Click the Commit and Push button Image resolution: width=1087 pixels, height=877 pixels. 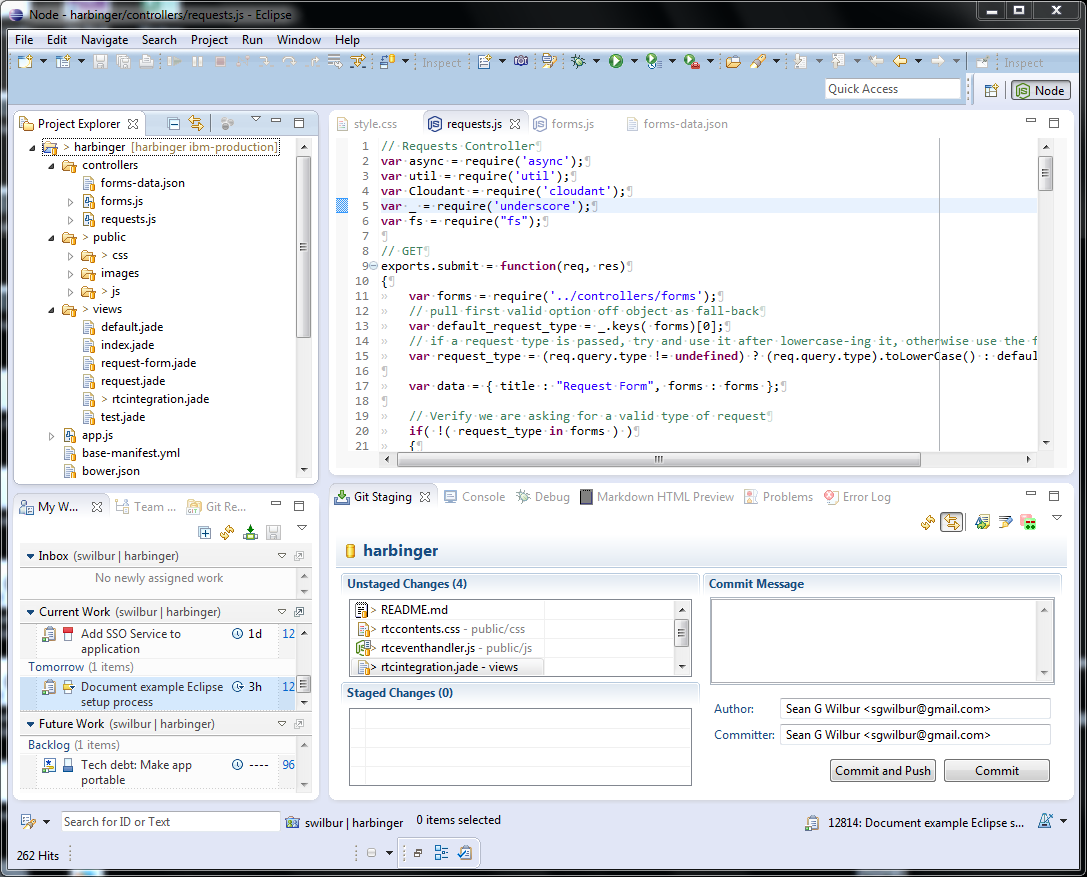tap(882, 770)
